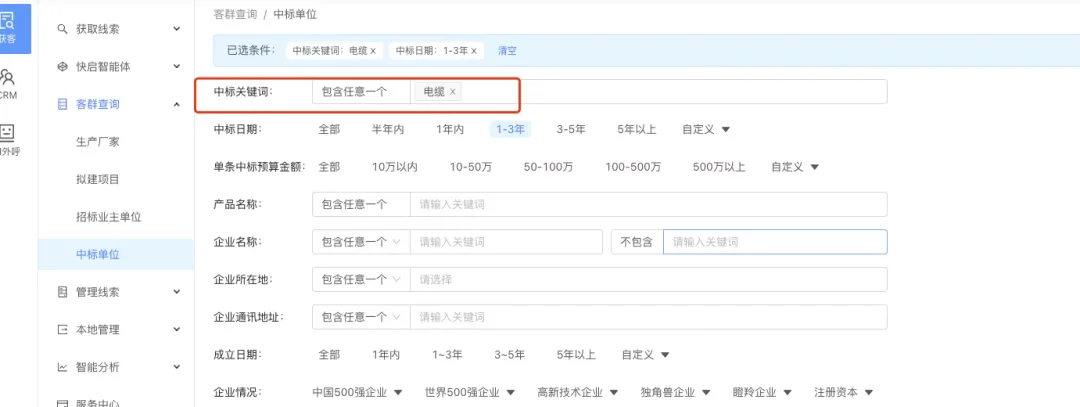Expand the 本地管理 menu
This screenshot has height=407, width=1080.
point(176,330)
